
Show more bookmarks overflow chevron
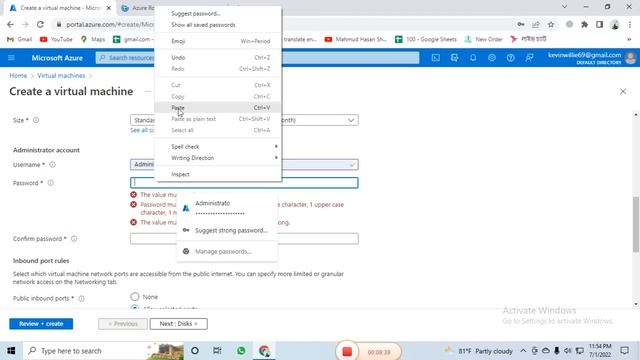(629, 39)
